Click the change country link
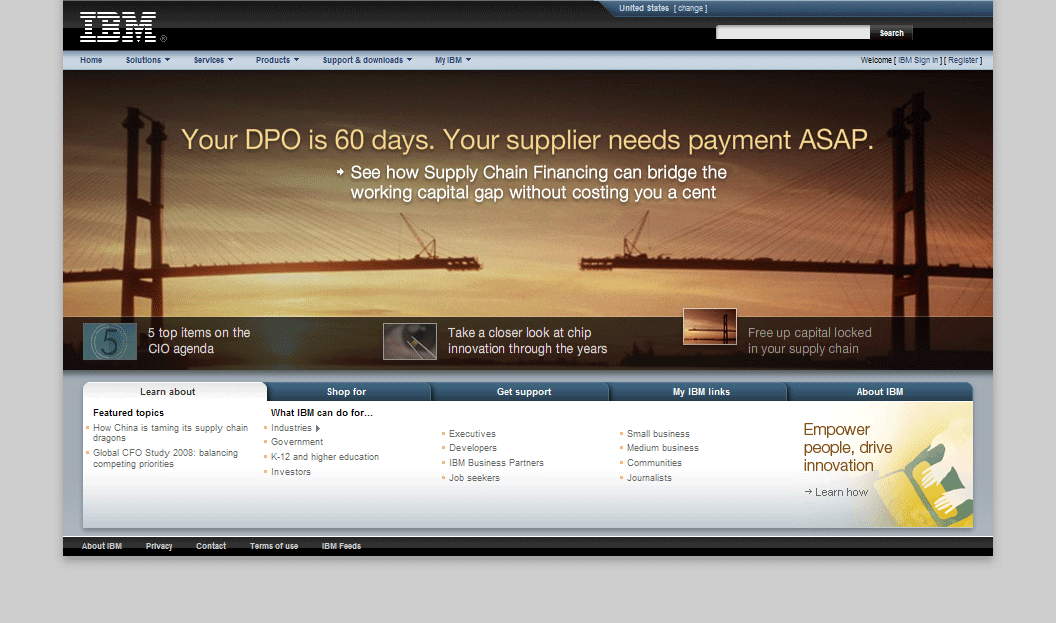The image size is (1056, 623). pyautogui.click(x=690, y=9)
